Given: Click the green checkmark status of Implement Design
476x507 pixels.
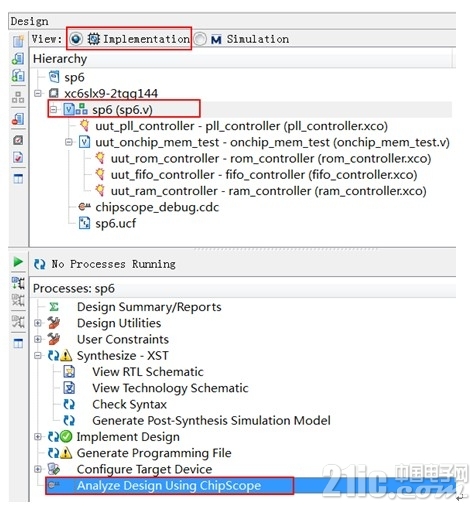Looking at the screenshot, I should [66, 436].
